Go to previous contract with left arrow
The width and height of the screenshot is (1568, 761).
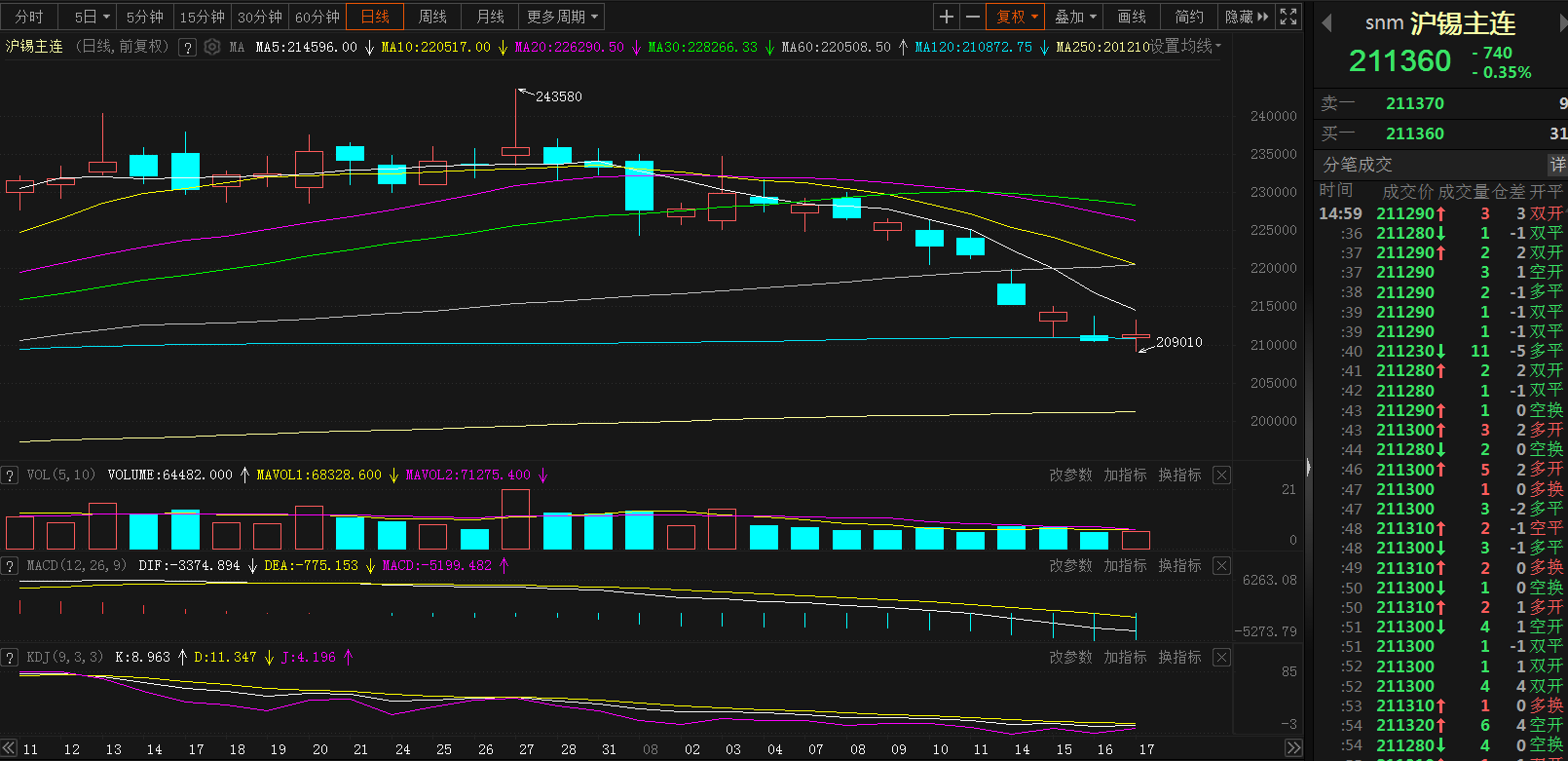[1326, 23]
